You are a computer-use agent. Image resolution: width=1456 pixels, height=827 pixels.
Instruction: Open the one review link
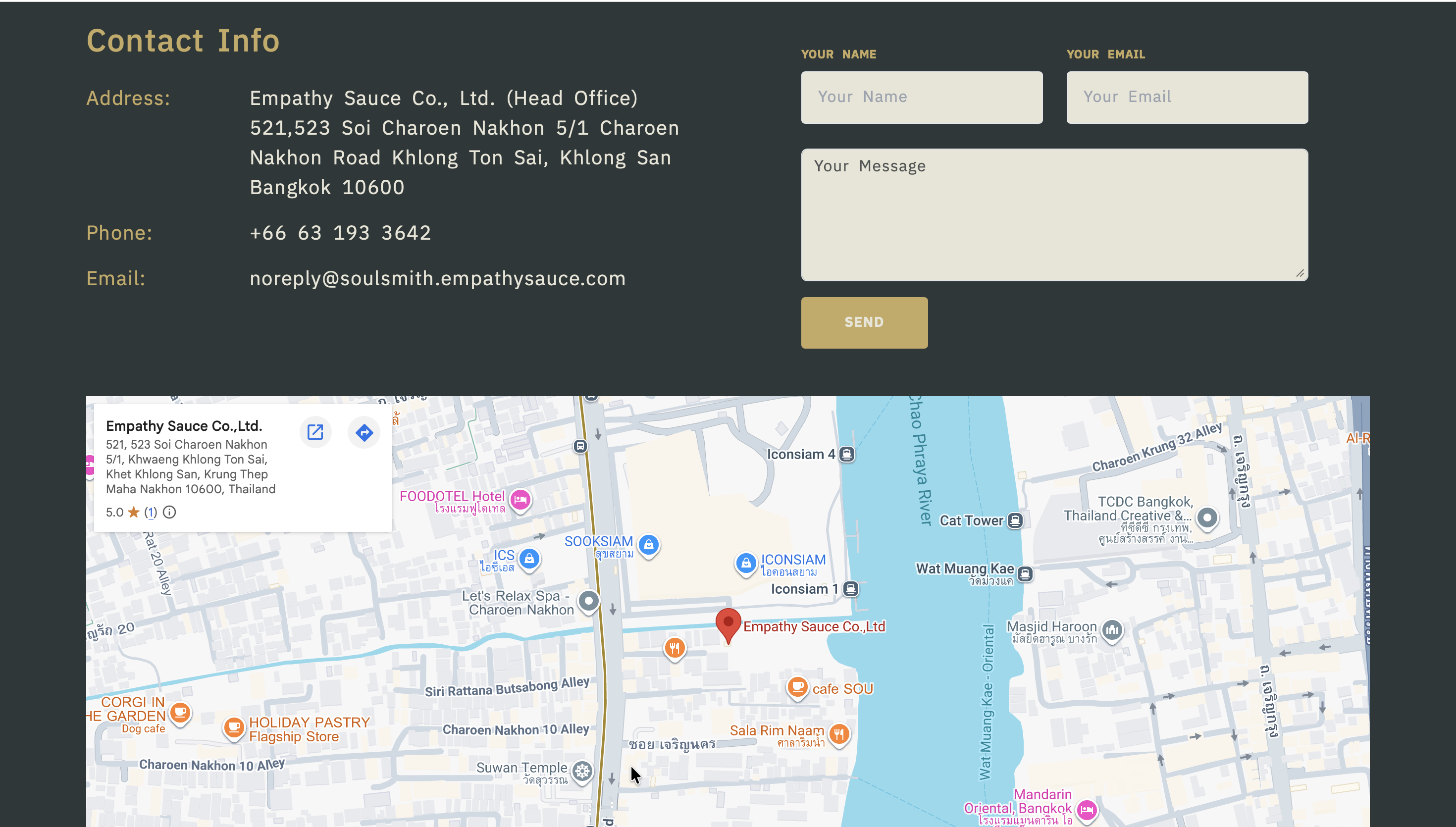coord(151,513)
